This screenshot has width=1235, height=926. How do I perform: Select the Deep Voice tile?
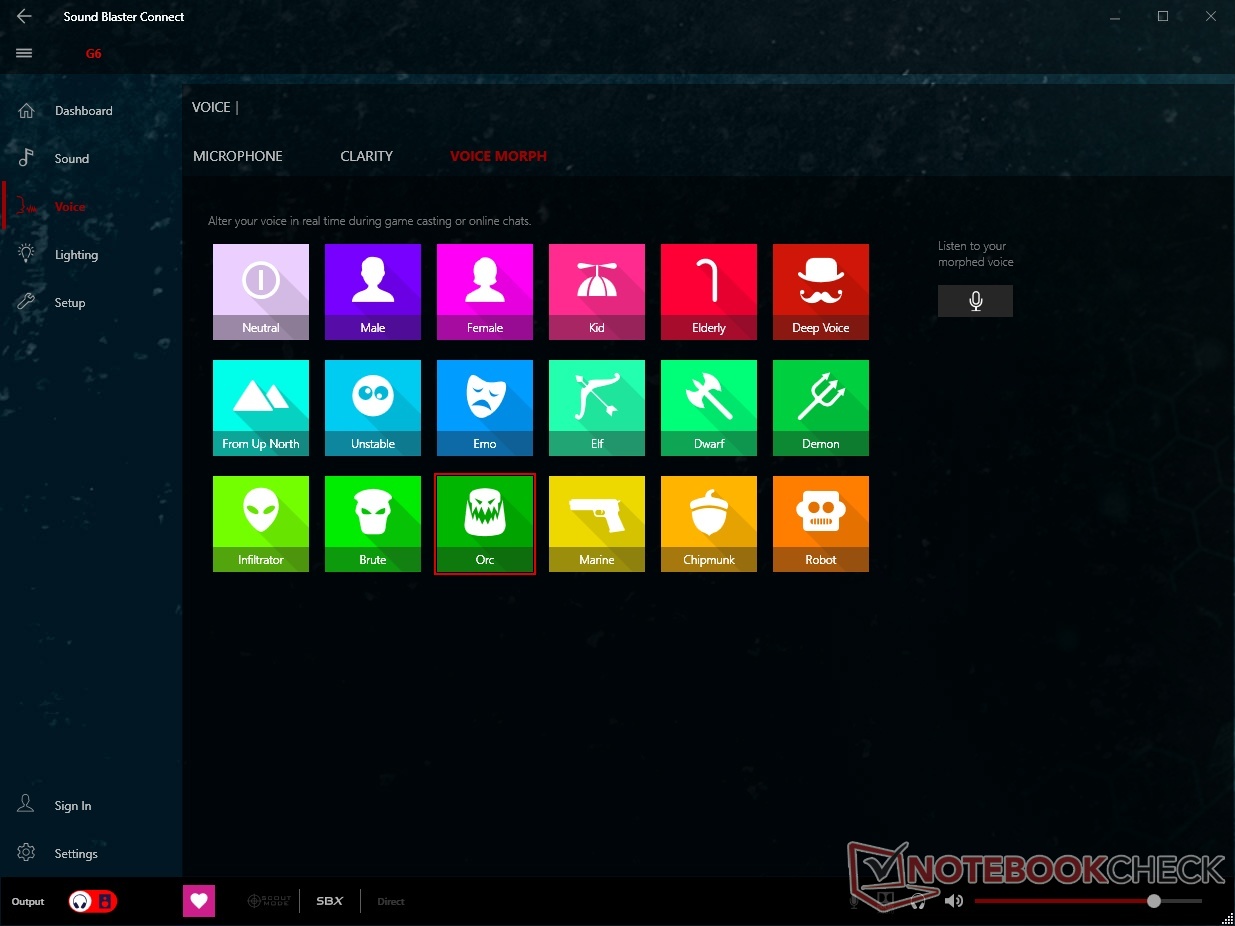(821, 292)
